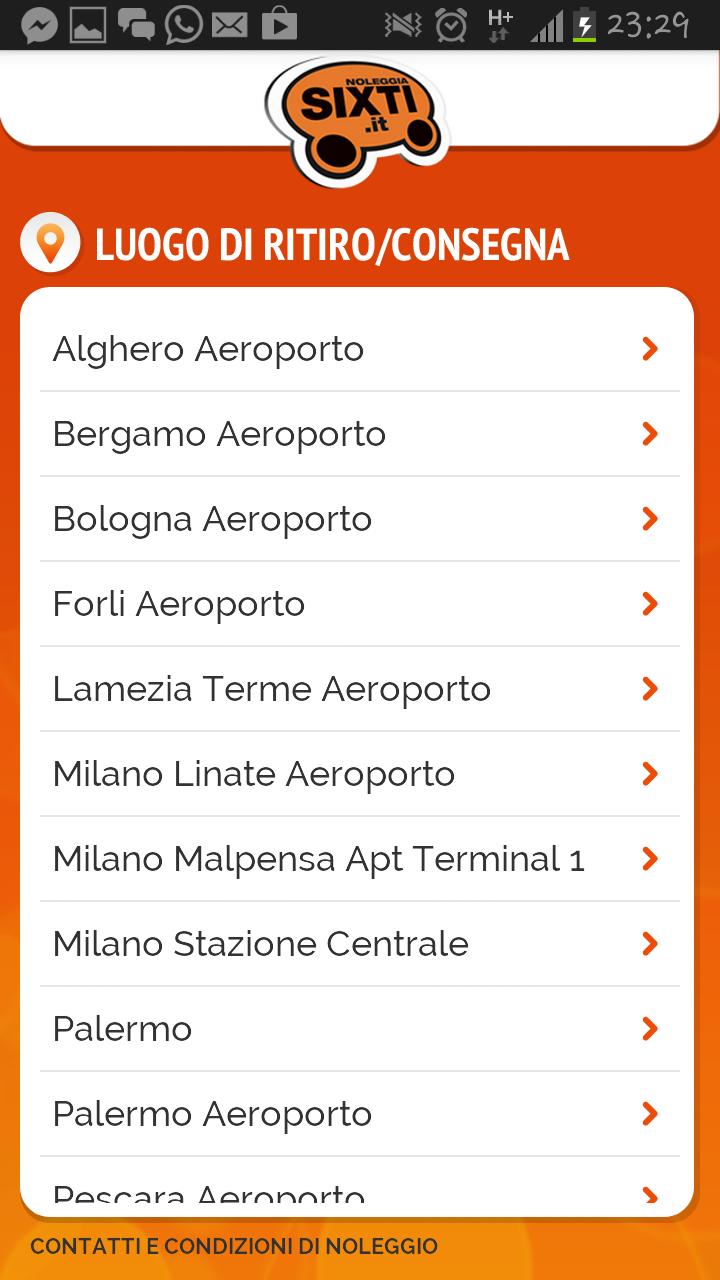Tap the Play Store notification icon
720x1280 pixels.
279,25
